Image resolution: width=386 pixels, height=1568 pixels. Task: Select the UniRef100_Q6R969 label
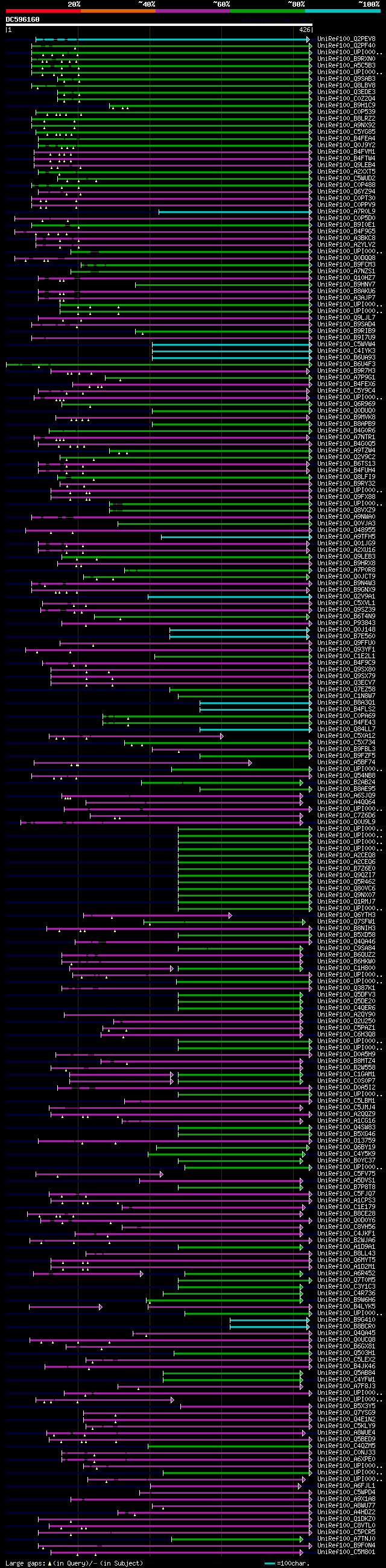[x=346, y=404]
